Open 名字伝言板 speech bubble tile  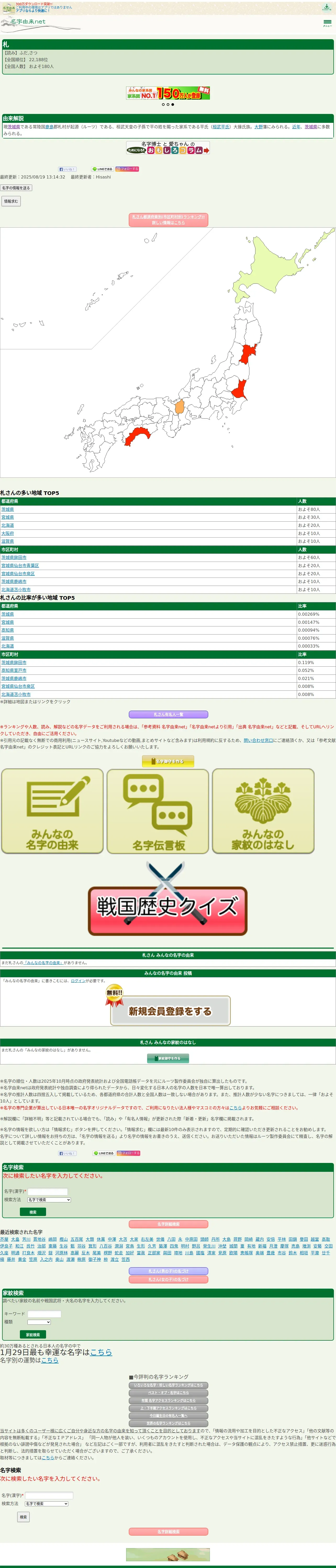[x=158, y=811]
